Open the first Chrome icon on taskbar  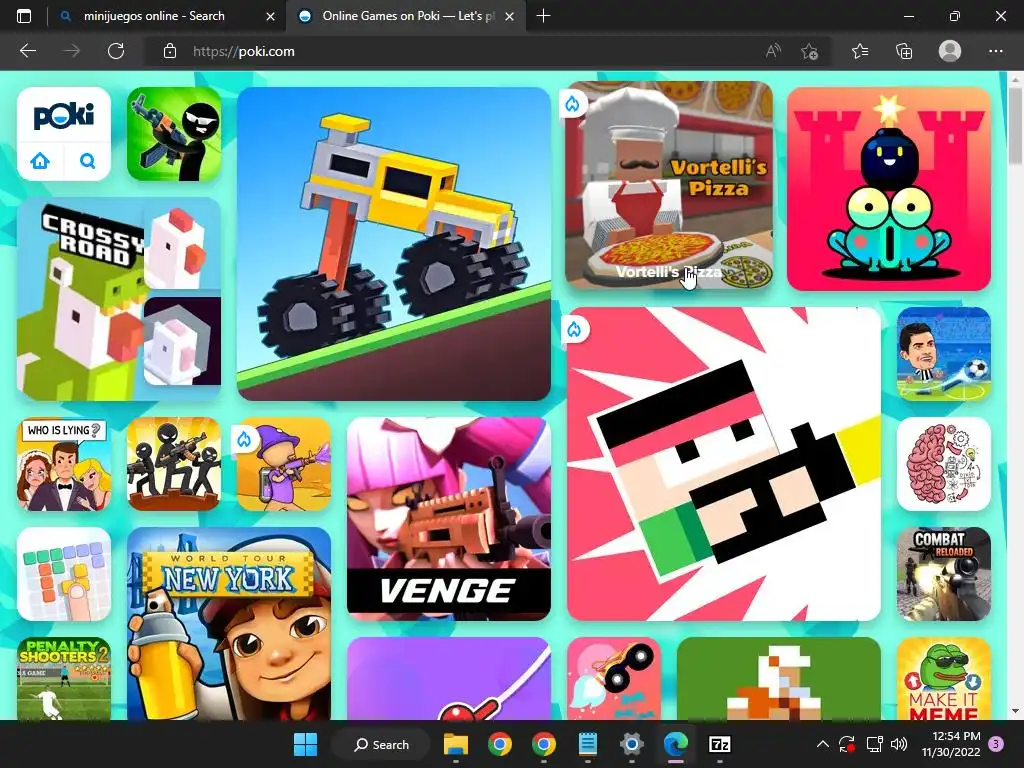500,744
